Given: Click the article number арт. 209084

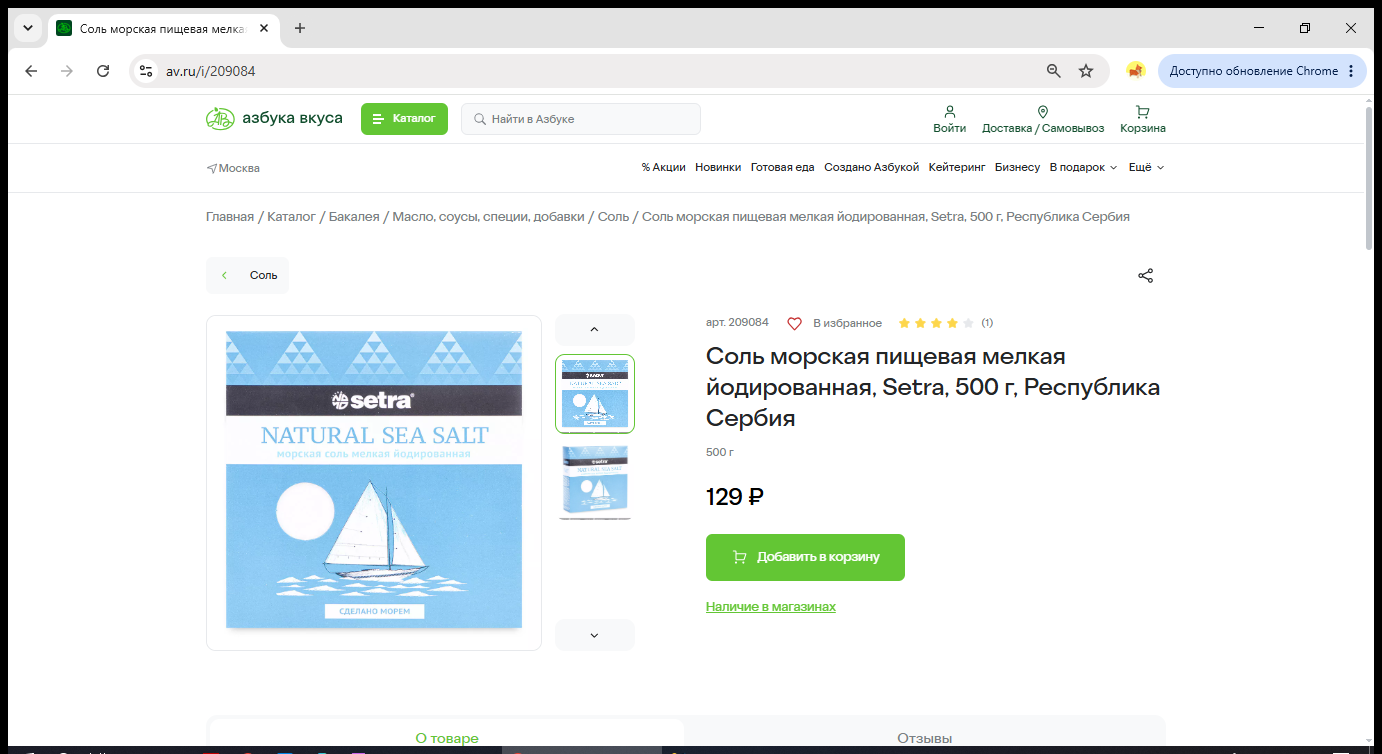Looking at the screenshot, I should [737, 323].
